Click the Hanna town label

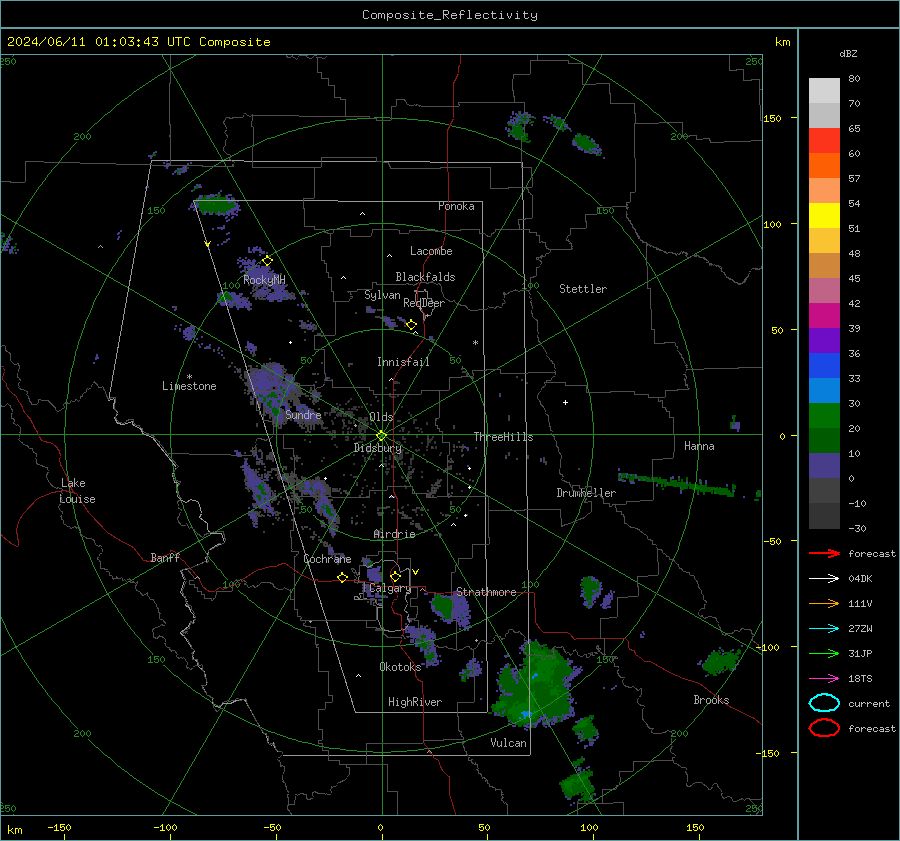coord(699,446)
